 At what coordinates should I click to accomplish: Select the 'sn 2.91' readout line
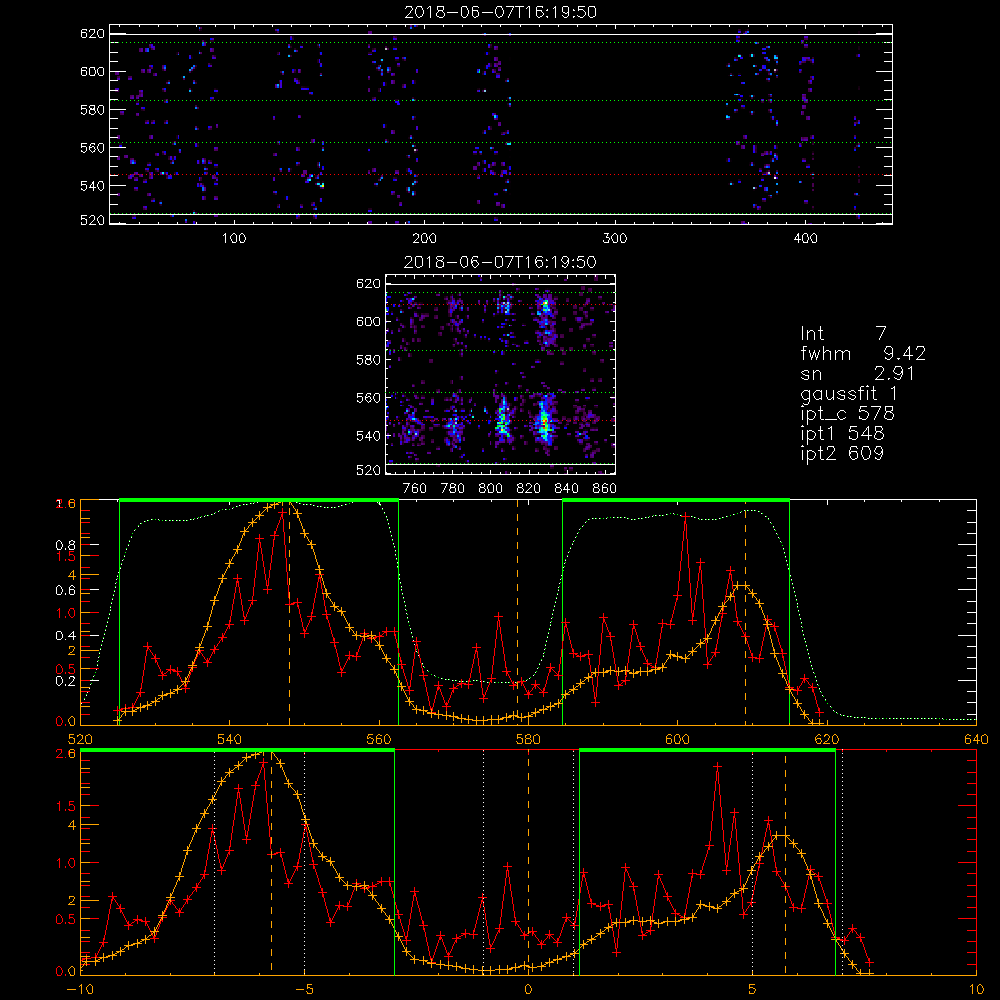pyautogui.click(x=858, y=373)
